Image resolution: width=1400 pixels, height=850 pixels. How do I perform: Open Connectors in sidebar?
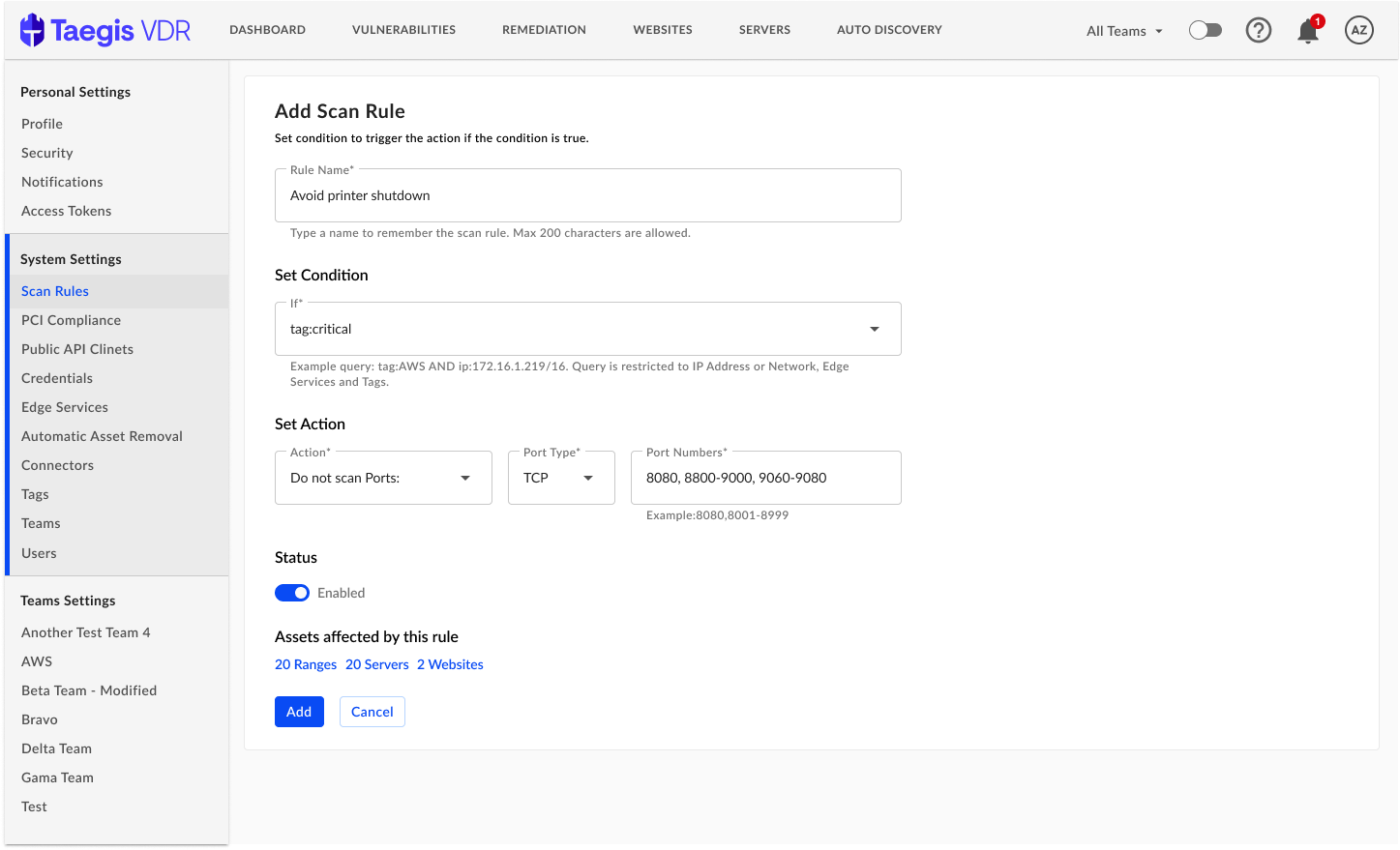[57, 465]
